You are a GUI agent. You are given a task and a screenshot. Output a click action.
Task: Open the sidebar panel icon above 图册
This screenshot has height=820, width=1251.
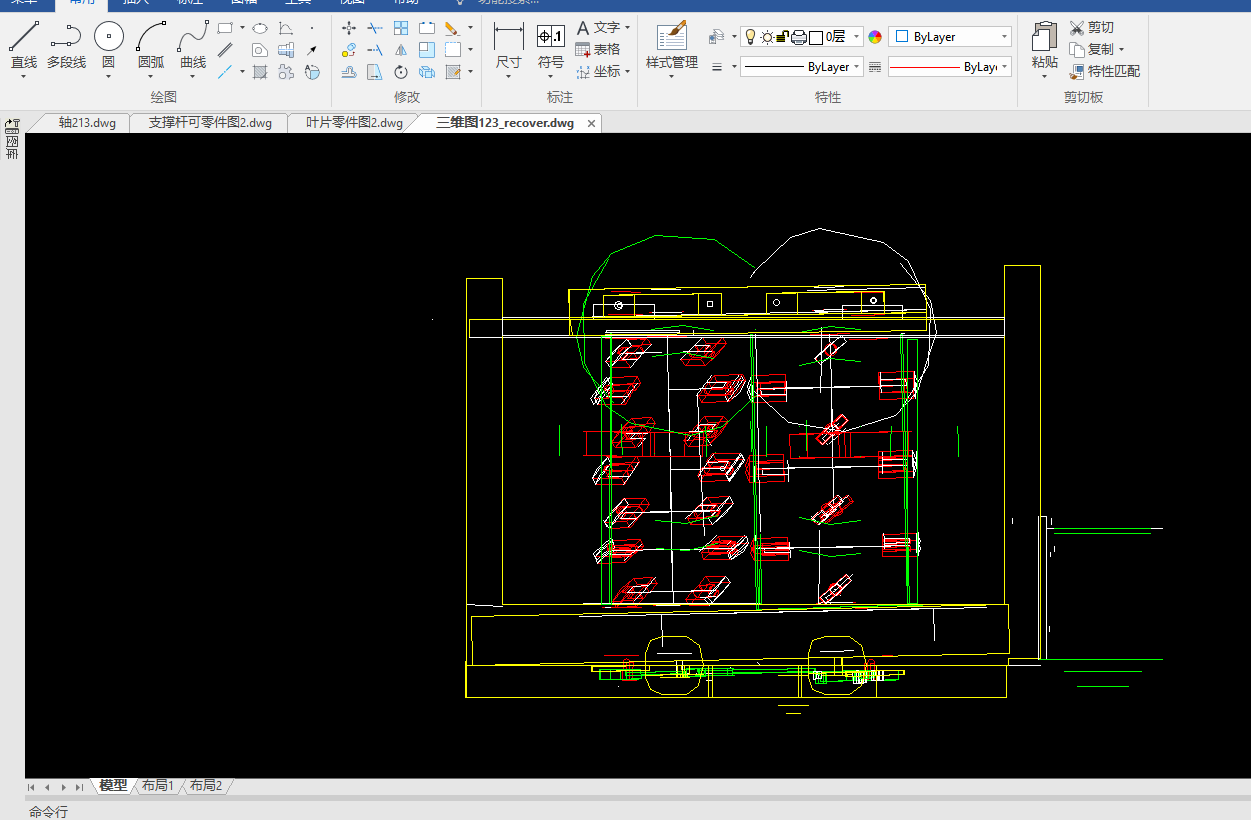pyautogui.click(x=12, y=125)
